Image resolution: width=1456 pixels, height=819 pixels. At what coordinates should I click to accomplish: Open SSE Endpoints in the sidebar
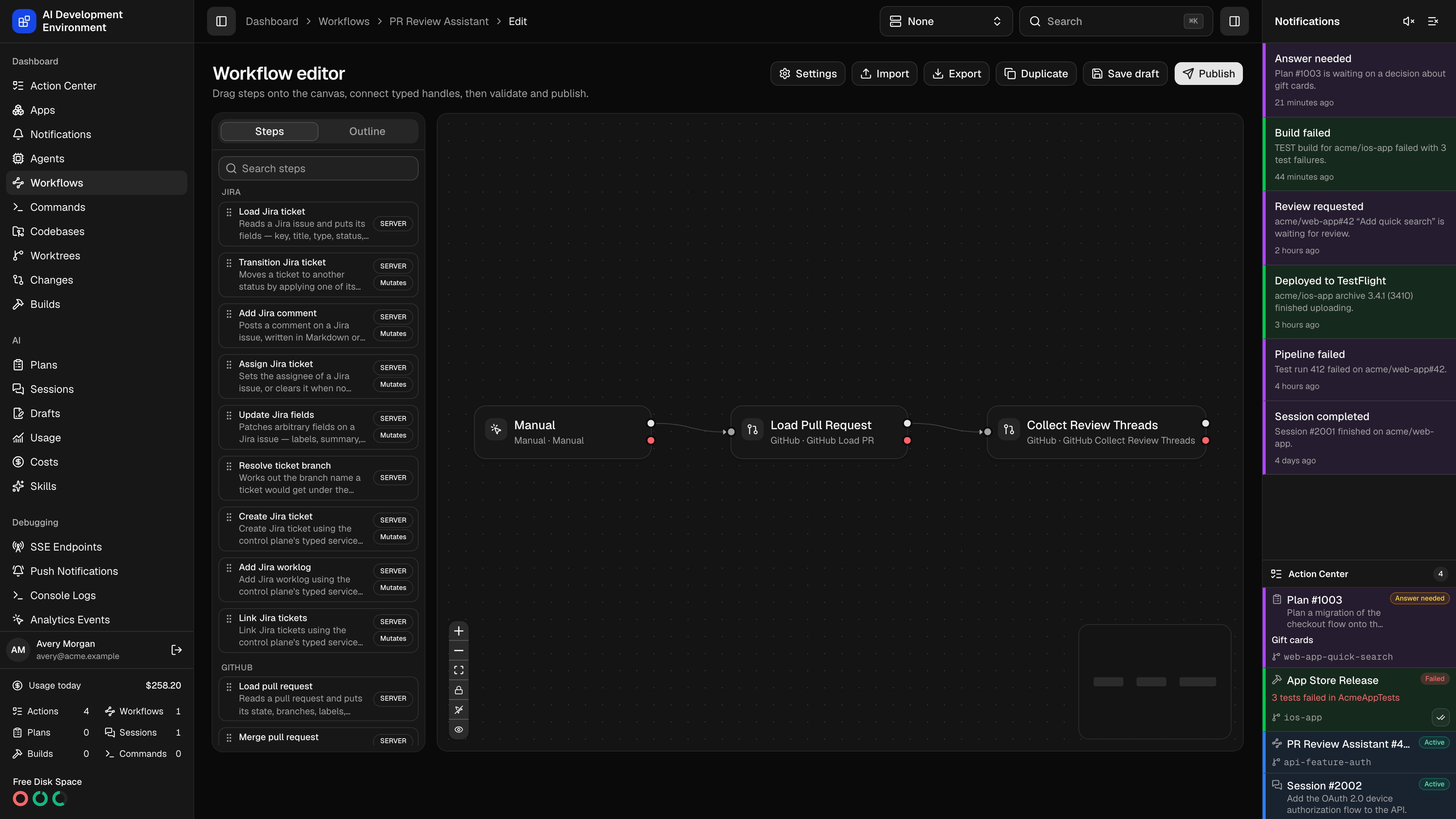pyautogui.click(x=97, y=547)
